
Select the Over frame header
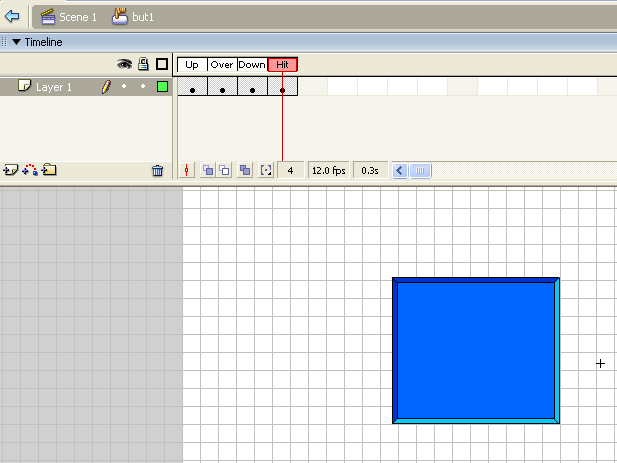tap(222, 65)
